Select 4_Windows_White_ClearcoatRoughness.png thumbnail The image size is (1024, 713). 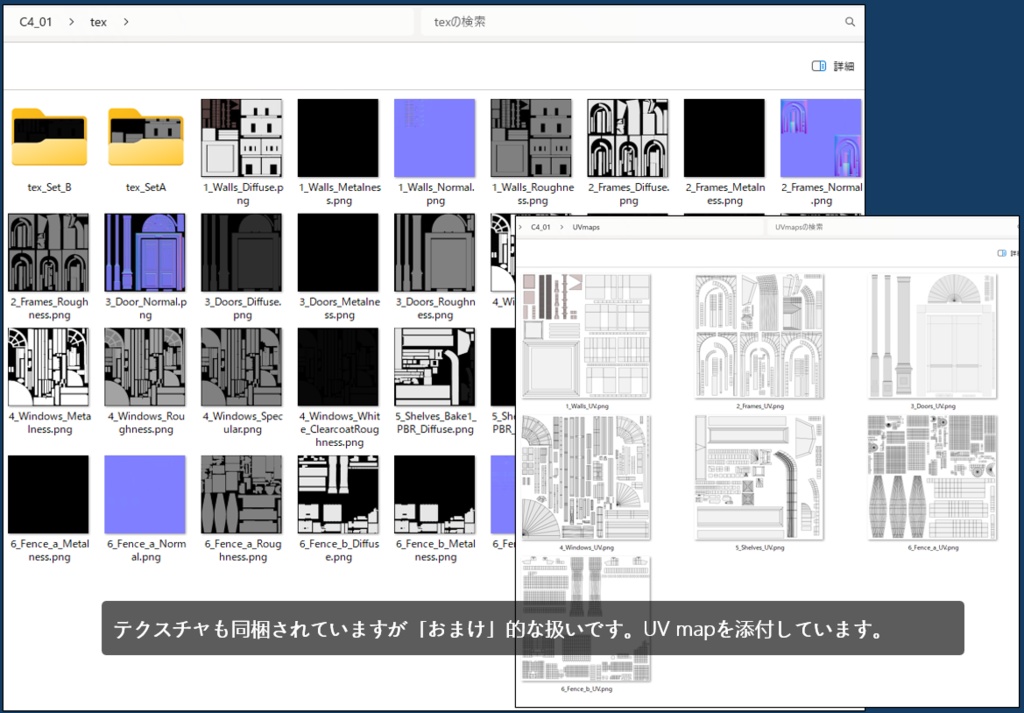click(338, 367)
